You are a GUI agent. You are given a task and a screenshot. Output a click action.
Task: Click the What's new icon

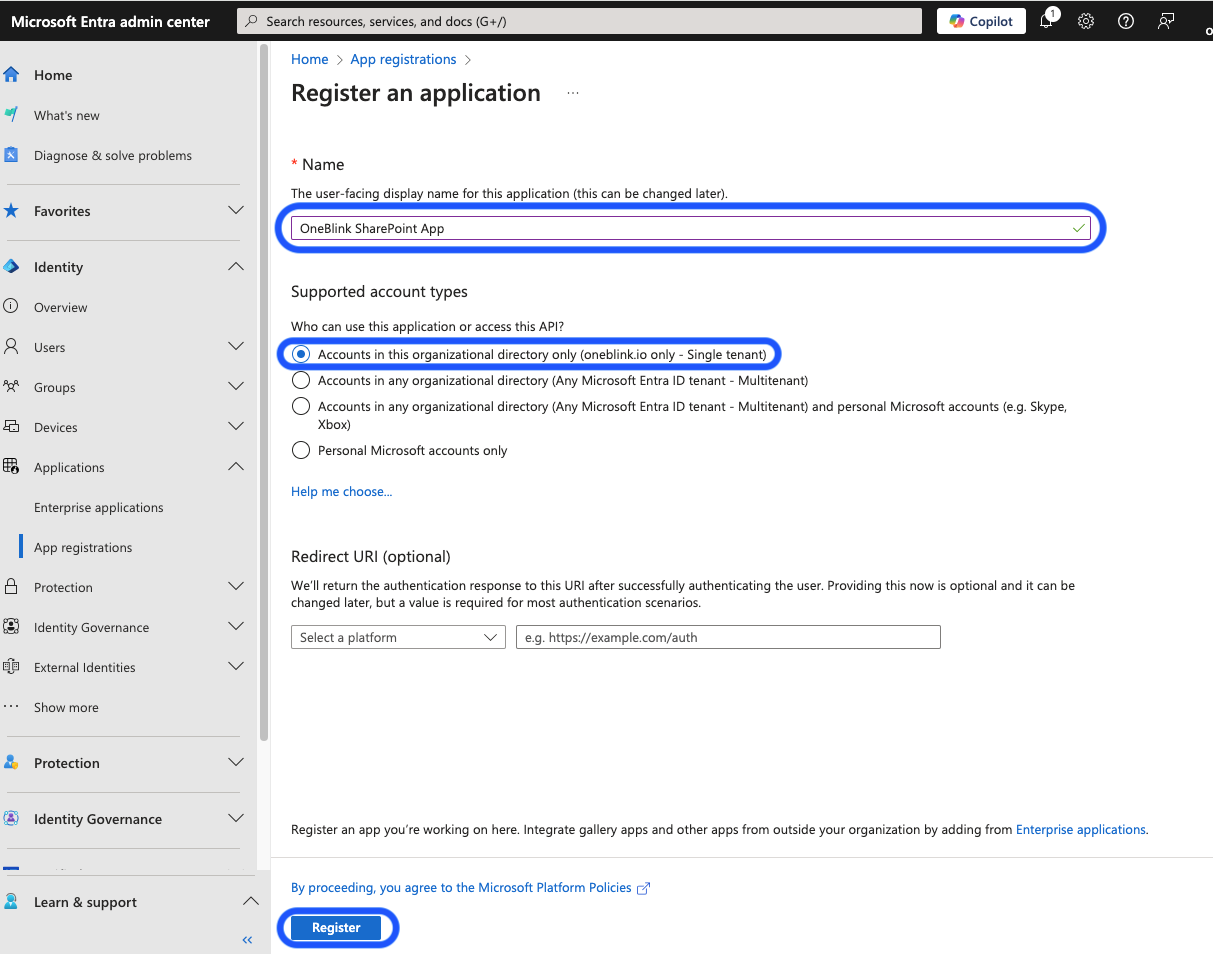[11, 115]
